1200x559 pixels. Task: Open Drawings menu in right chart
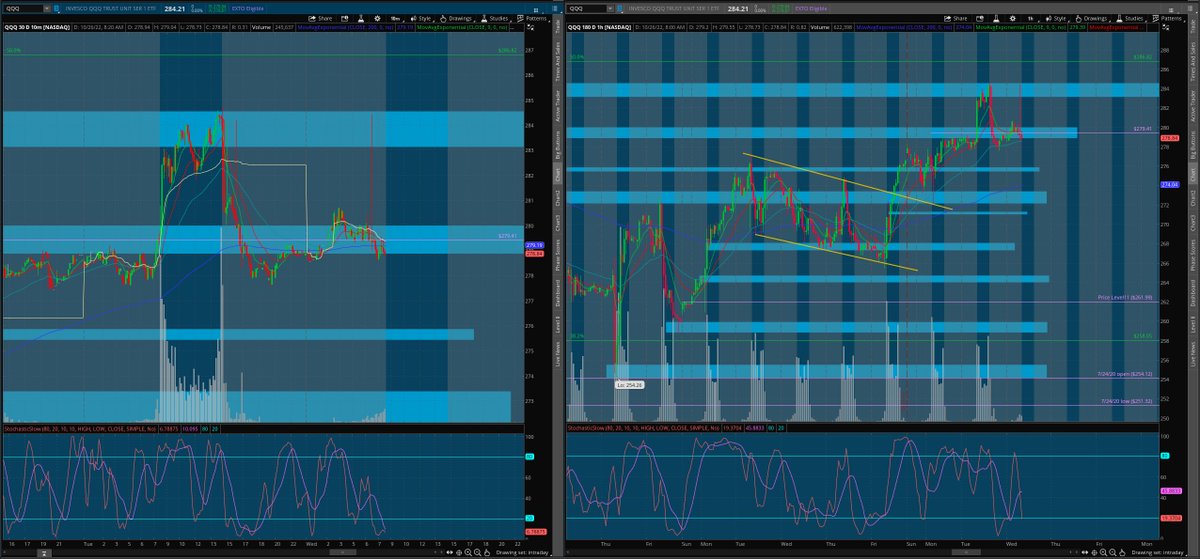1092,18
